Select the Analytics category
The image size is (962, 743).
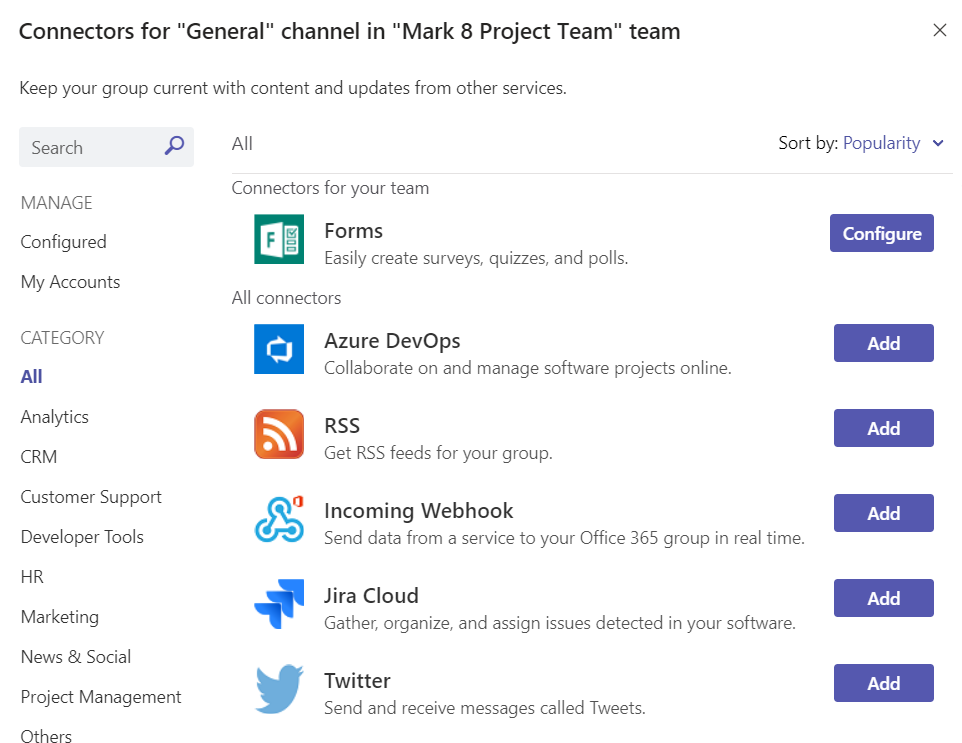click(x=54, y=417)
